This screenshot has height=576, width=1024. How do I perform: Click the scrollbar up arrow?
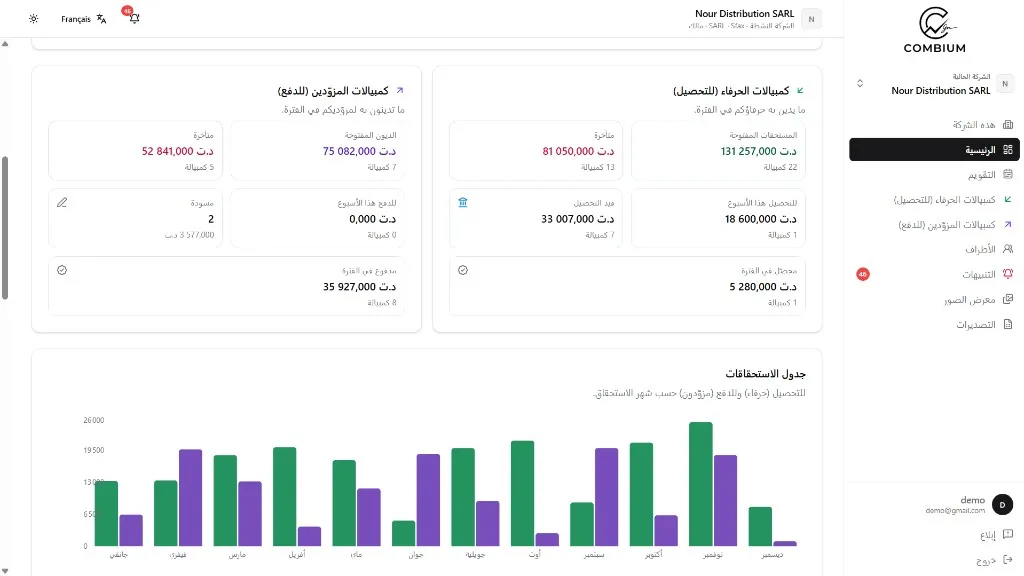pos(5,44)
